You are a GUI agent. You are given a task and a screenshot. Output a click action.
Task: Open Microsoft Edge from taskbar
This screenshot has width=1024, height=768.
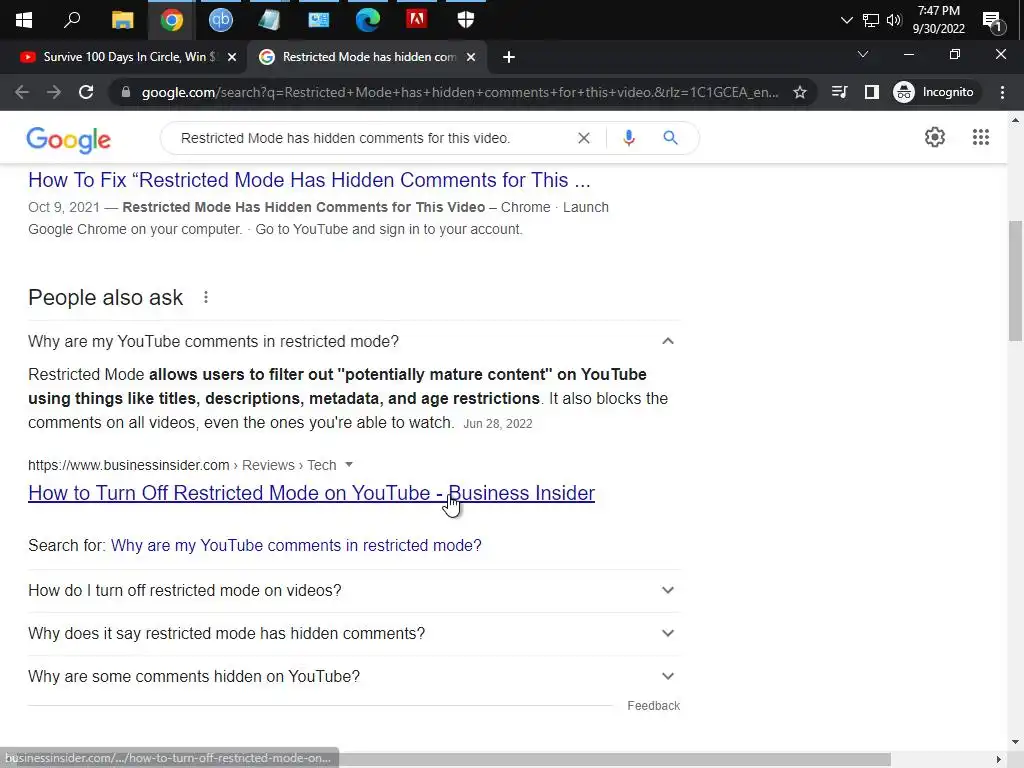pyautogui.click(x=368, y=20)
